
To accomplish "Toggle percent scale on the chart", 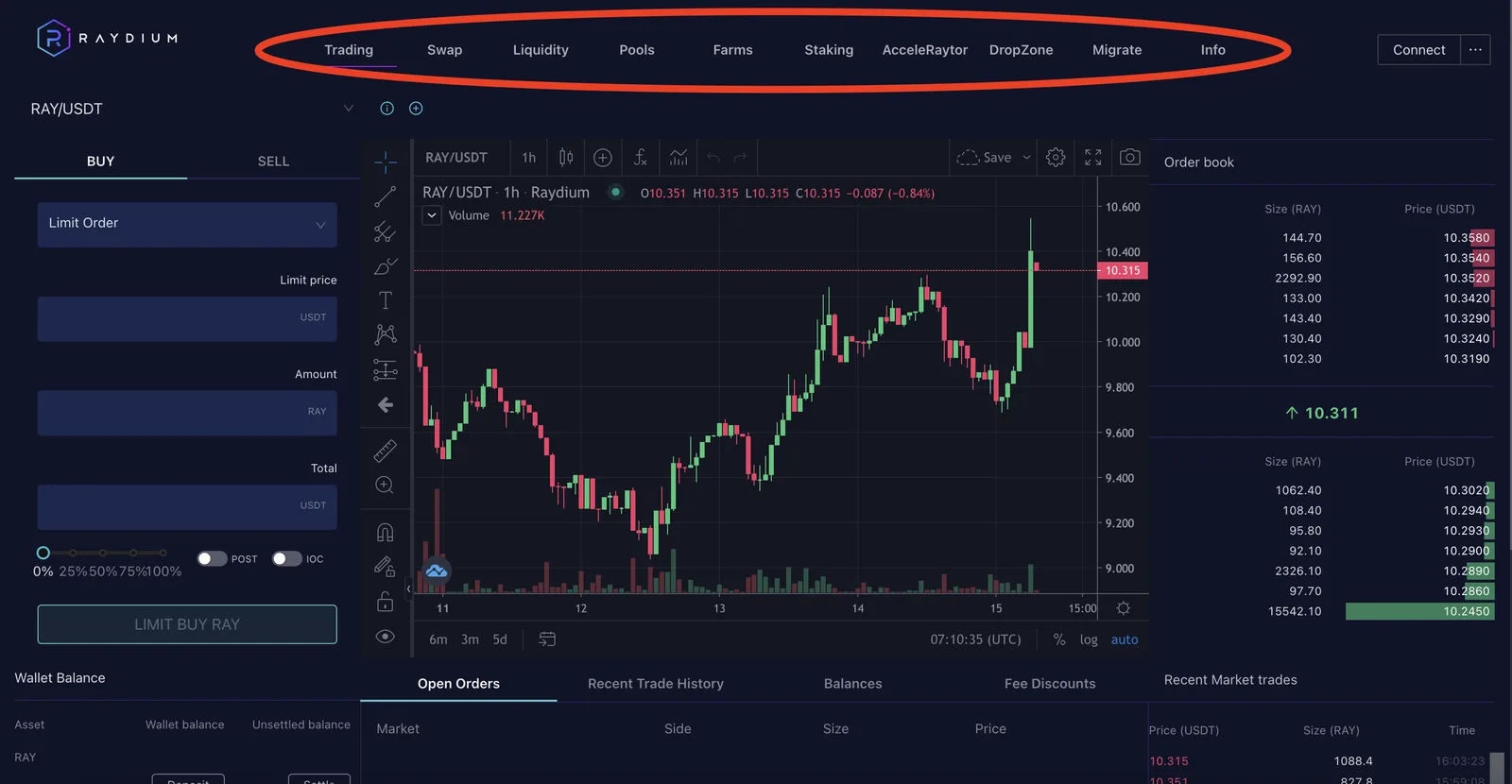I will coord(1059,639).
